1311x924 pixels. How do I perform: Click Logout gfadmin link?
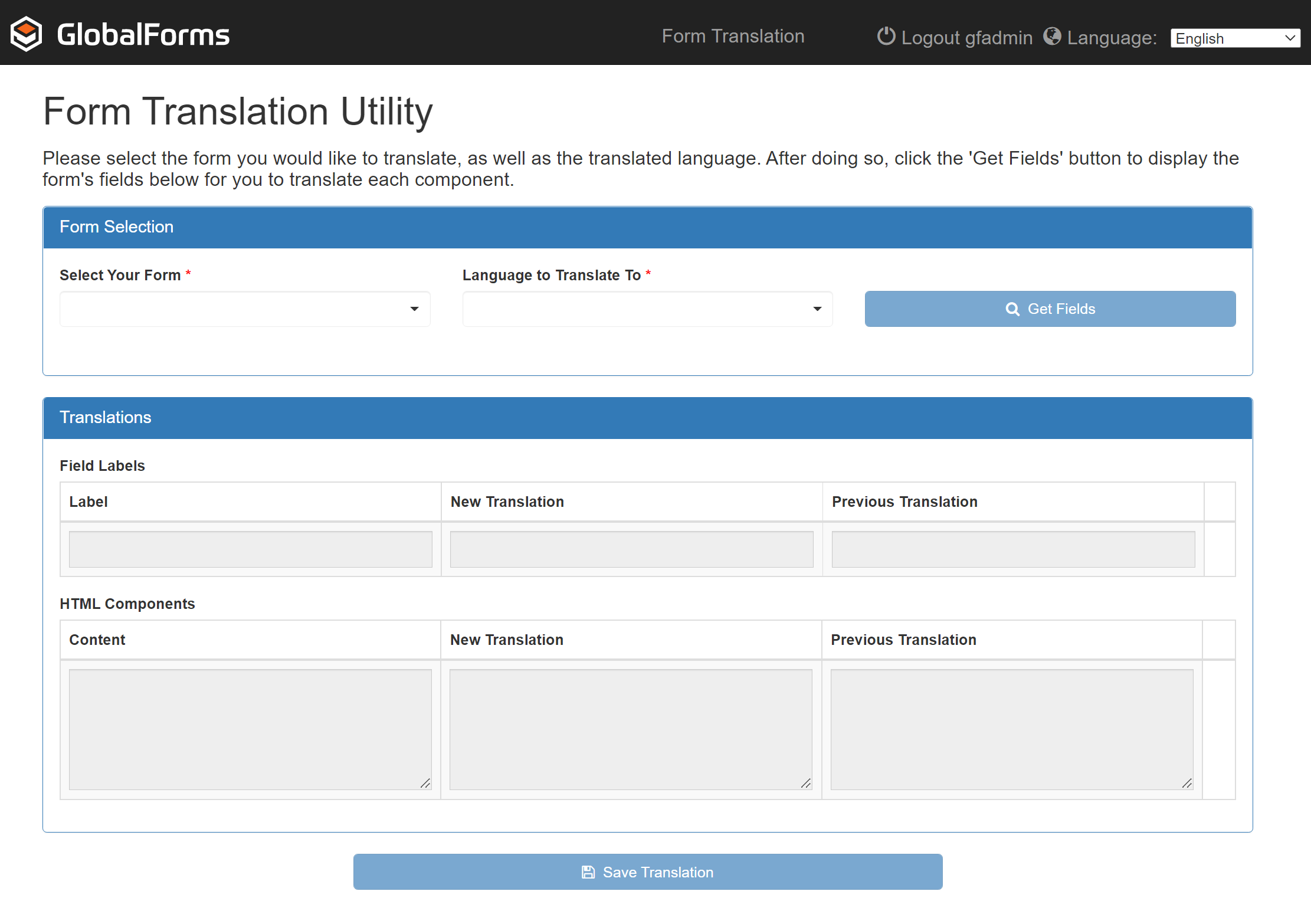(x=966, y=38)
